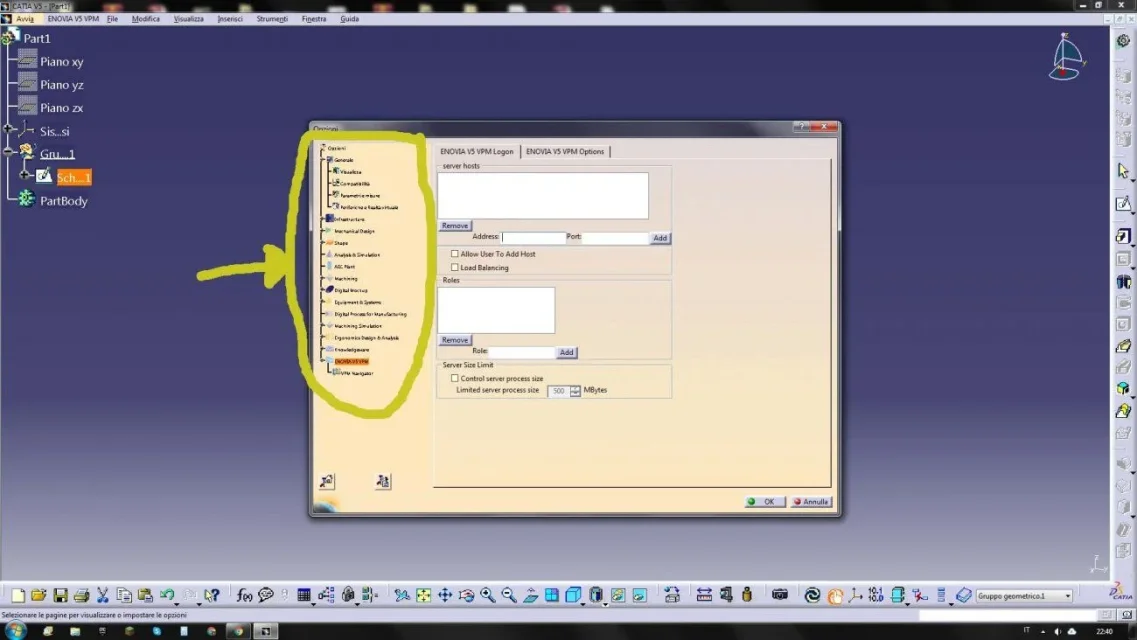Select the Rotate view tool
Screen dimensions: 1137x640
[466, 595]
